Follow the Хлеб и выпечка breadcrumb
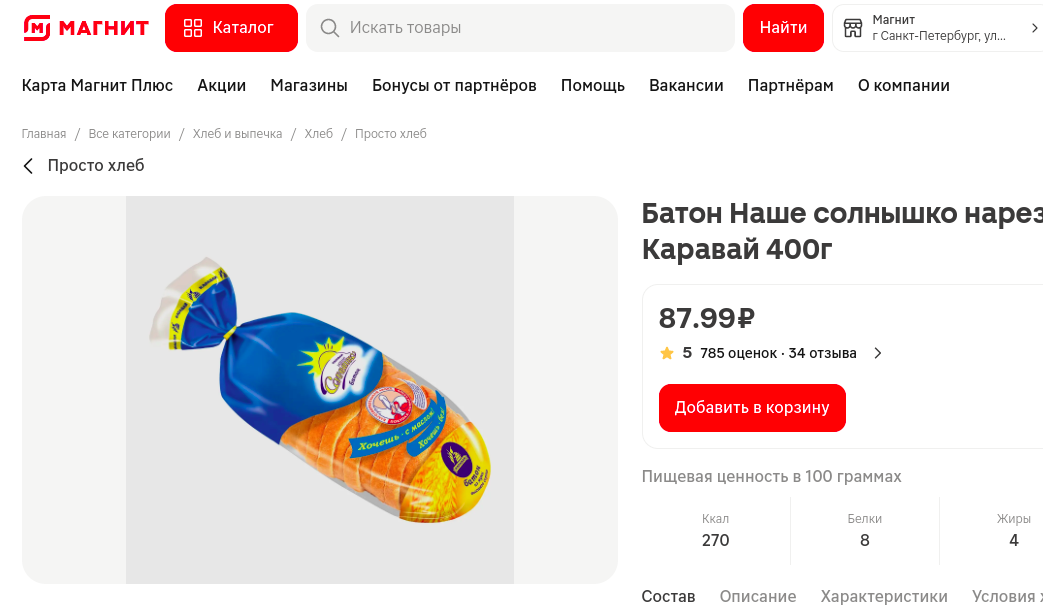This screenshot has width=1043, height=616. tap(237, 134)
